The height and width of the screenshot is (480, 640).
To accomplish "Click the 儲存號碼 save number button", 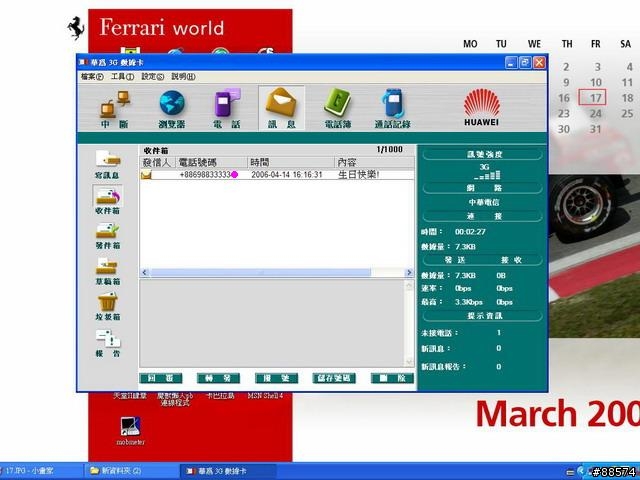I will (334, 378).
